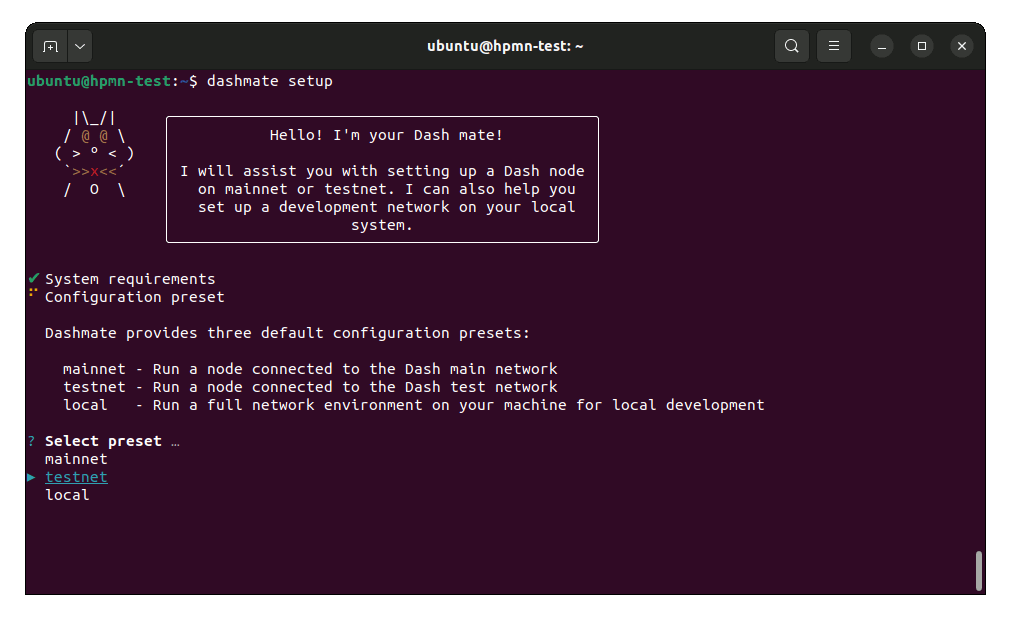Viewport: 1011px width, 623px height.
Task: Select the mainnet preset option
Action: pos(76,459)
